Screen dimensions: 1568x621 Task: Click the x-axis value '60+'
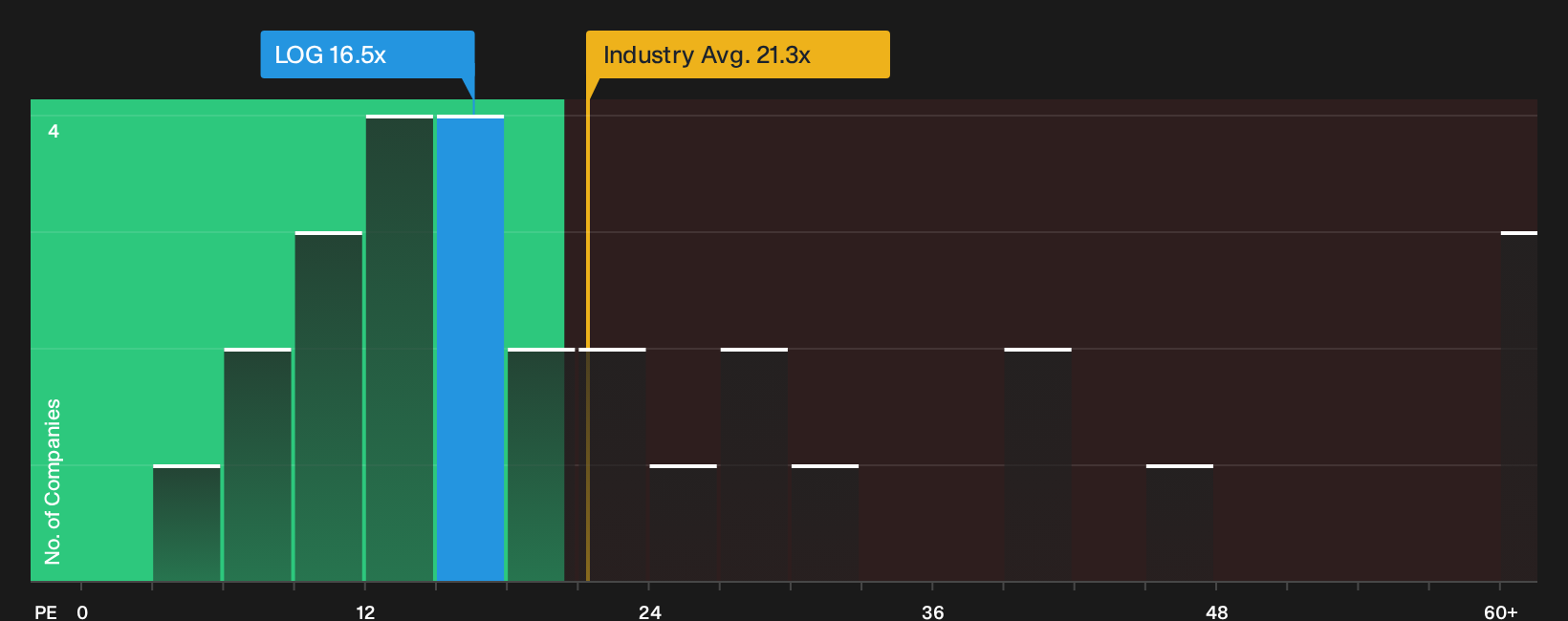tap(1501, 611)
